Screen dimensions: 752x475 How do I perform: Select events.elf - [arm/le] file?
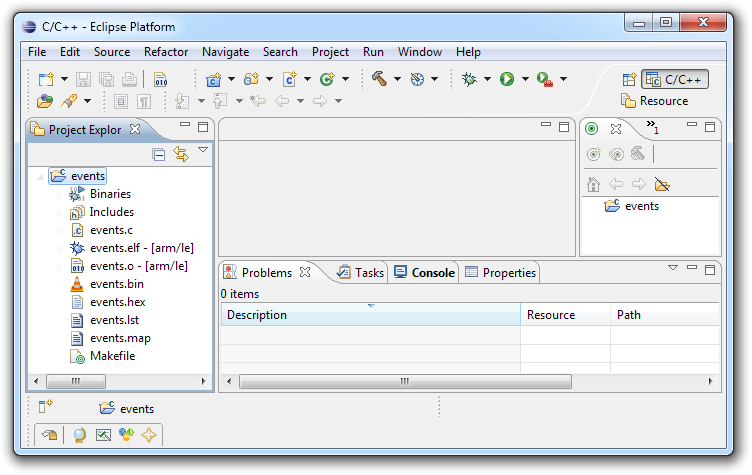tap(142, 248)
